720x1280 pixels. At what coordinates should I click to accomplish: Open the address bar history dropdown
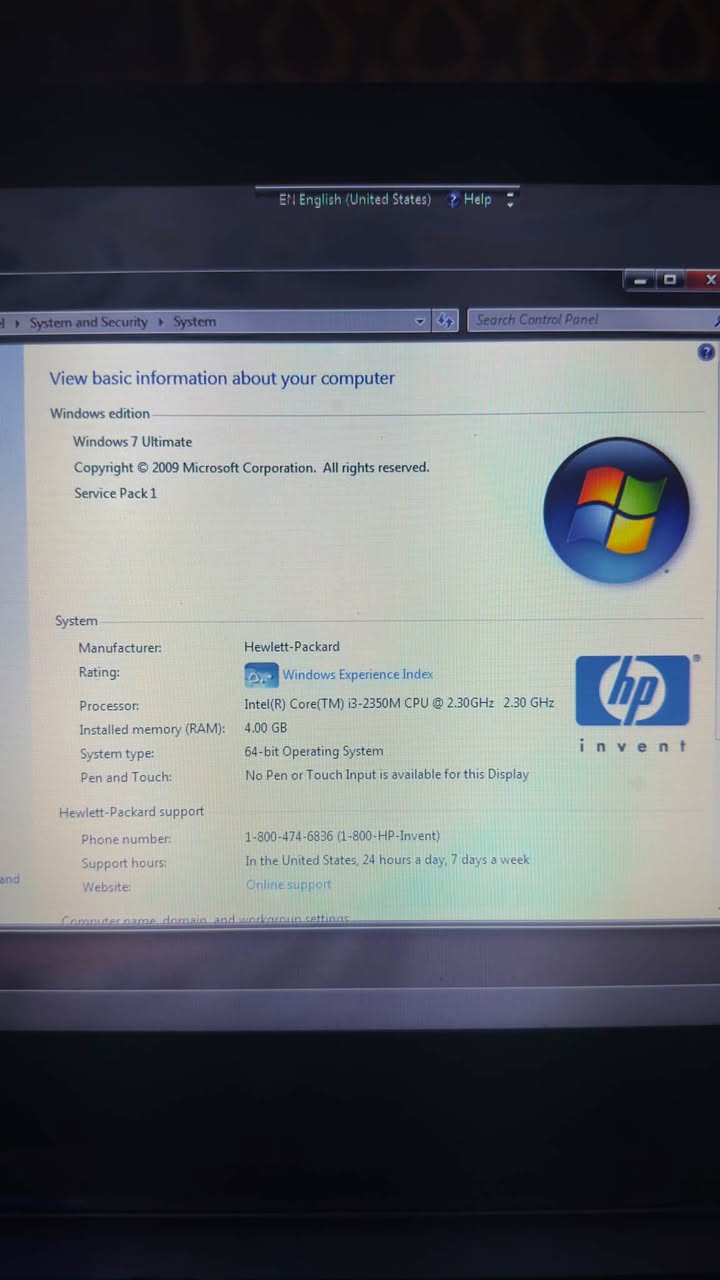420,321
